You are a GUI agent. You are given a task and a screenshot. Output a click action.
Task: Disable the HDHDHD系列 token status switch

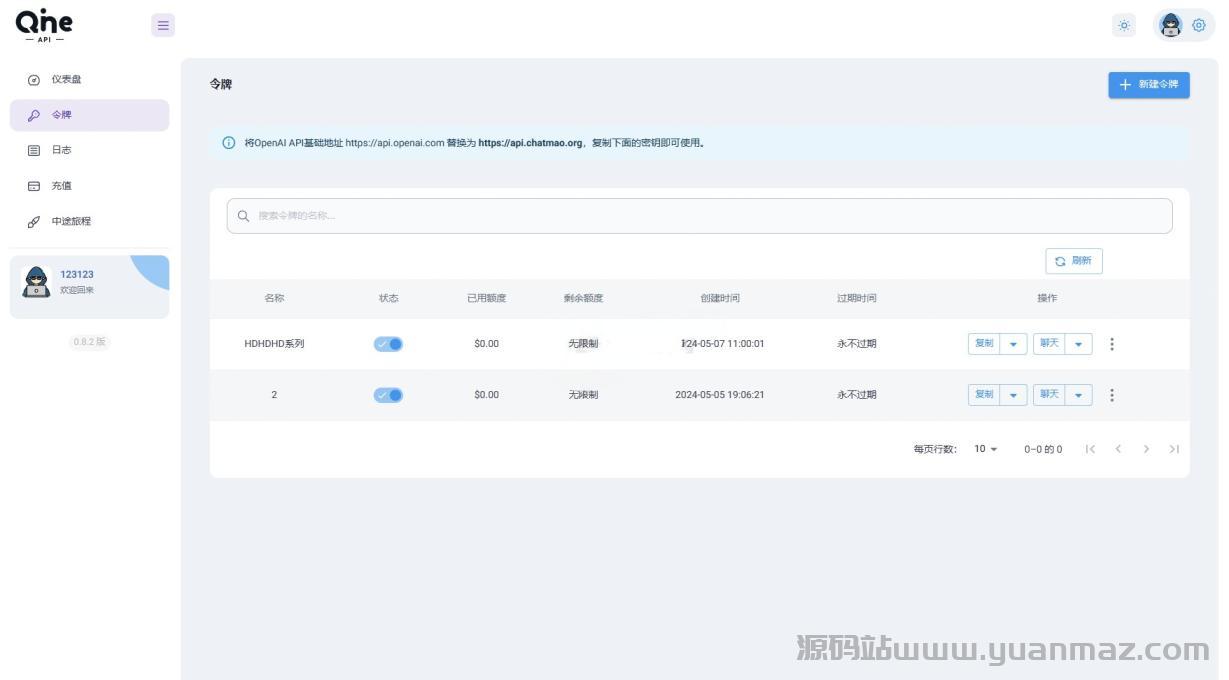click(x=388, y=344)
